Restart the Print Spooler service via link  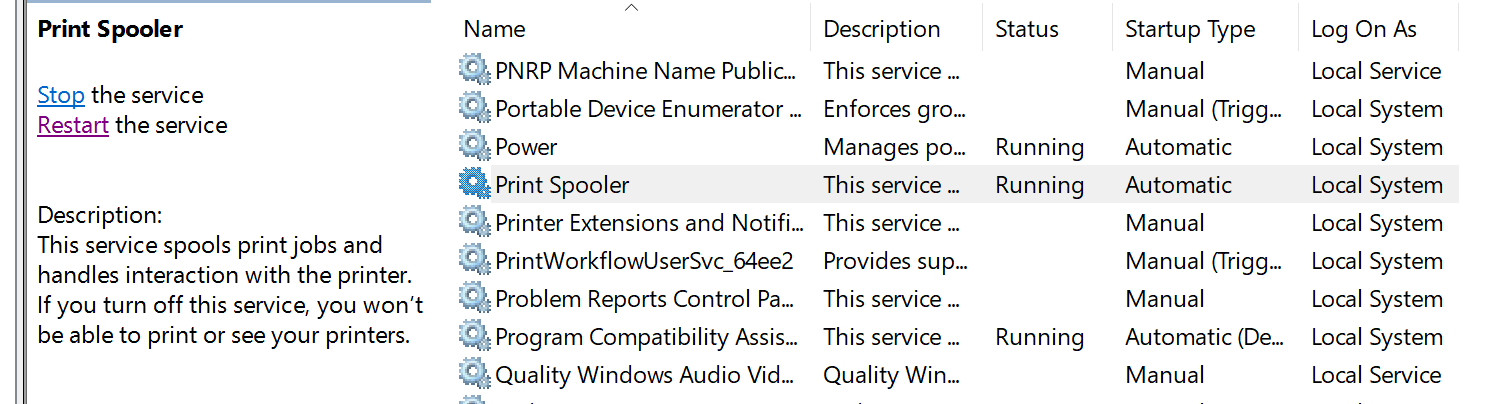pos(73,125)
